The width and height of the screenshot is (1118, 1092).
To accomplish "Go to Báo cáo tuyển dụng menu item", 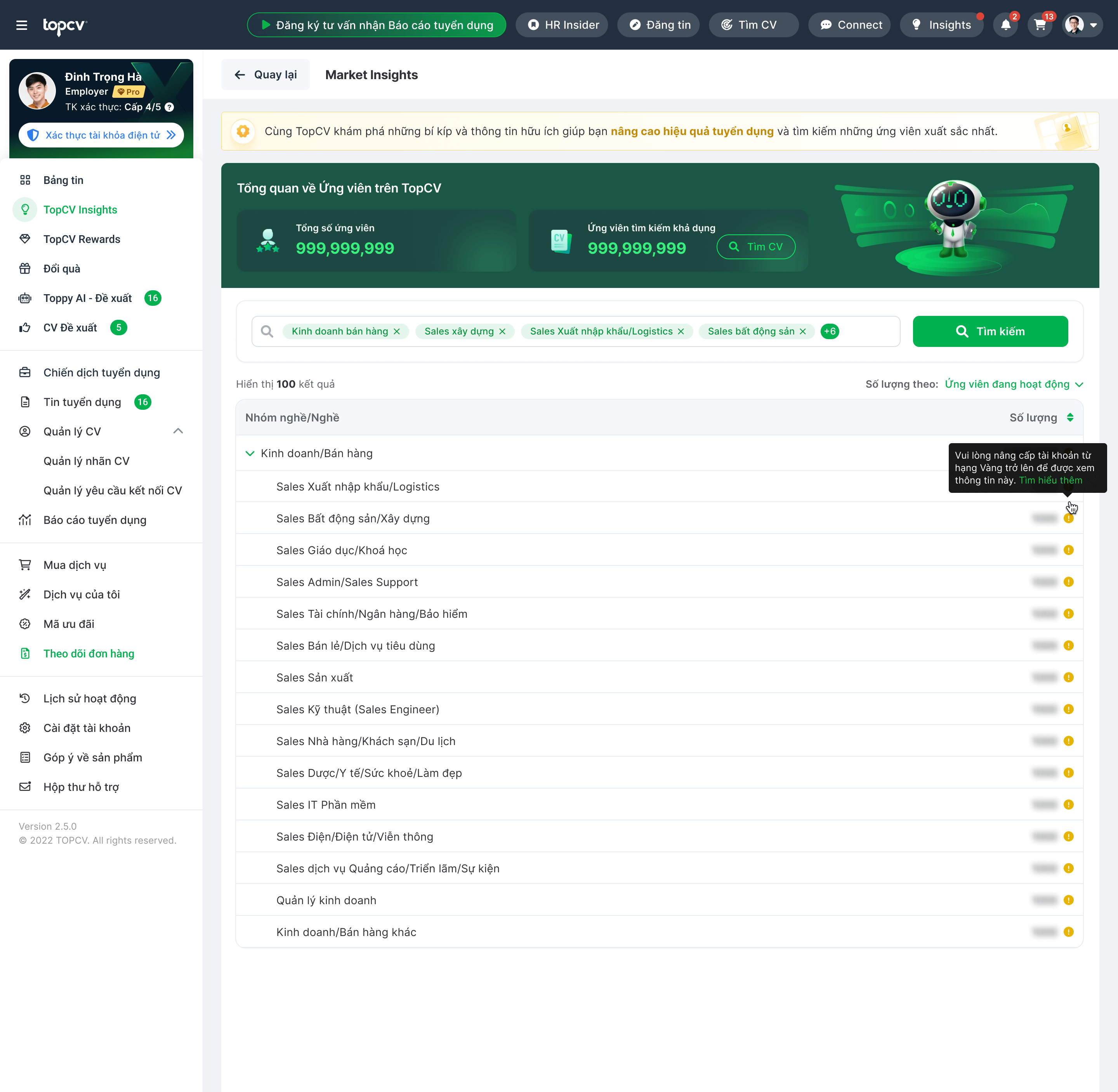I will click(x=95, y=520).
